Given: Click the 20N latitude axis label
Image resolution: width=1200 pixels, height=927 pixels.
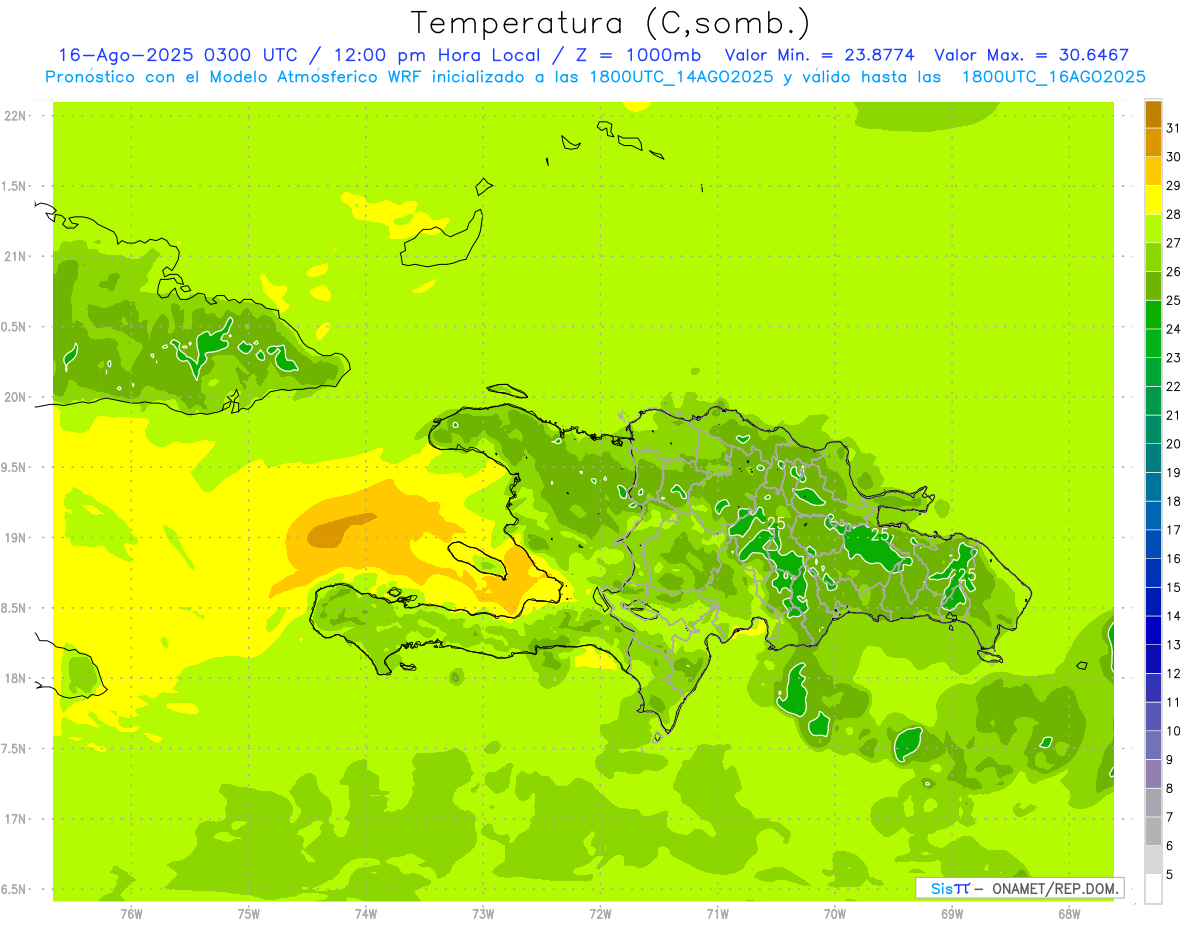Looking at the screenshot, I should click(x=16, y=397).
